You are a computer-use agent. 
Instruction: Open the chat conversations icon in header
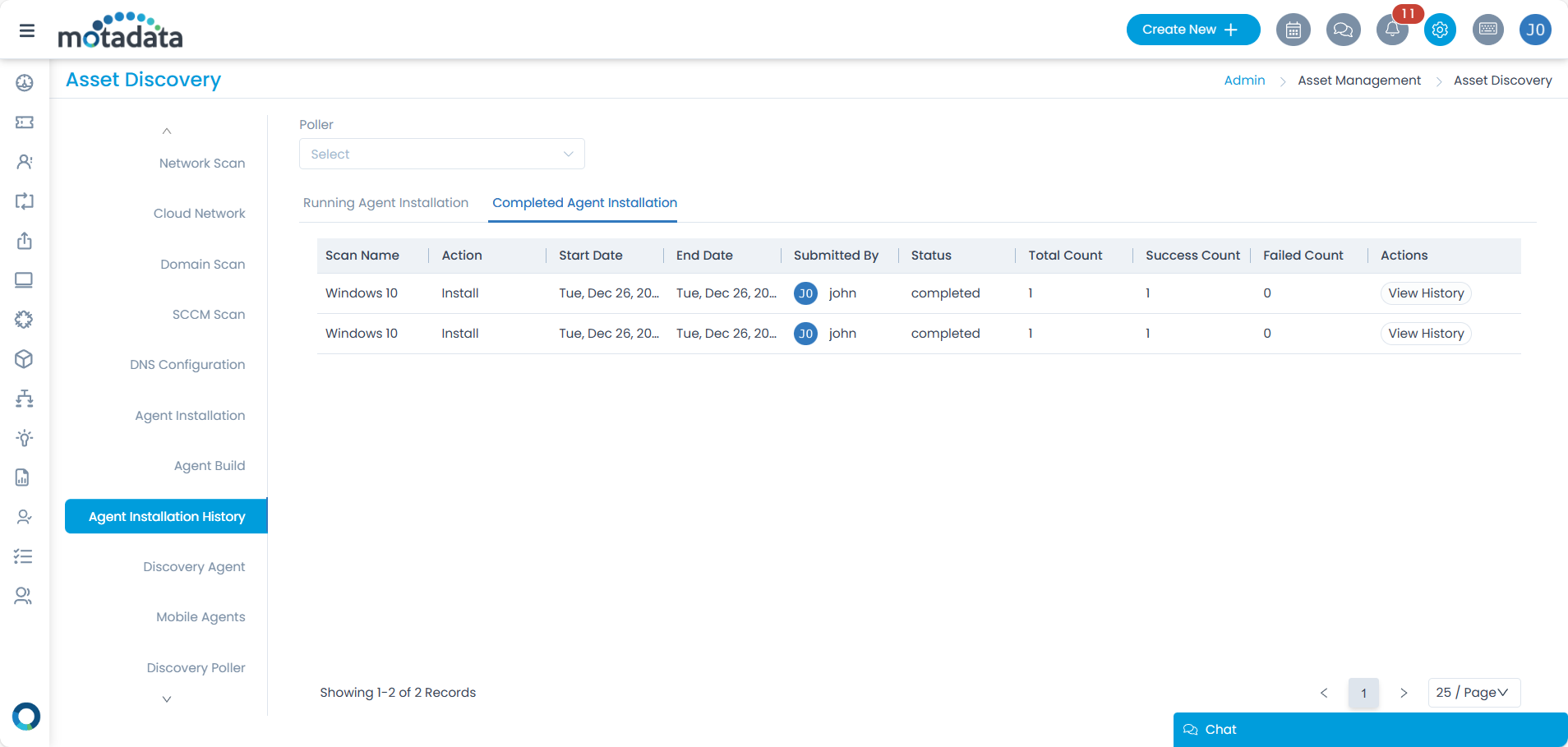1343,30
